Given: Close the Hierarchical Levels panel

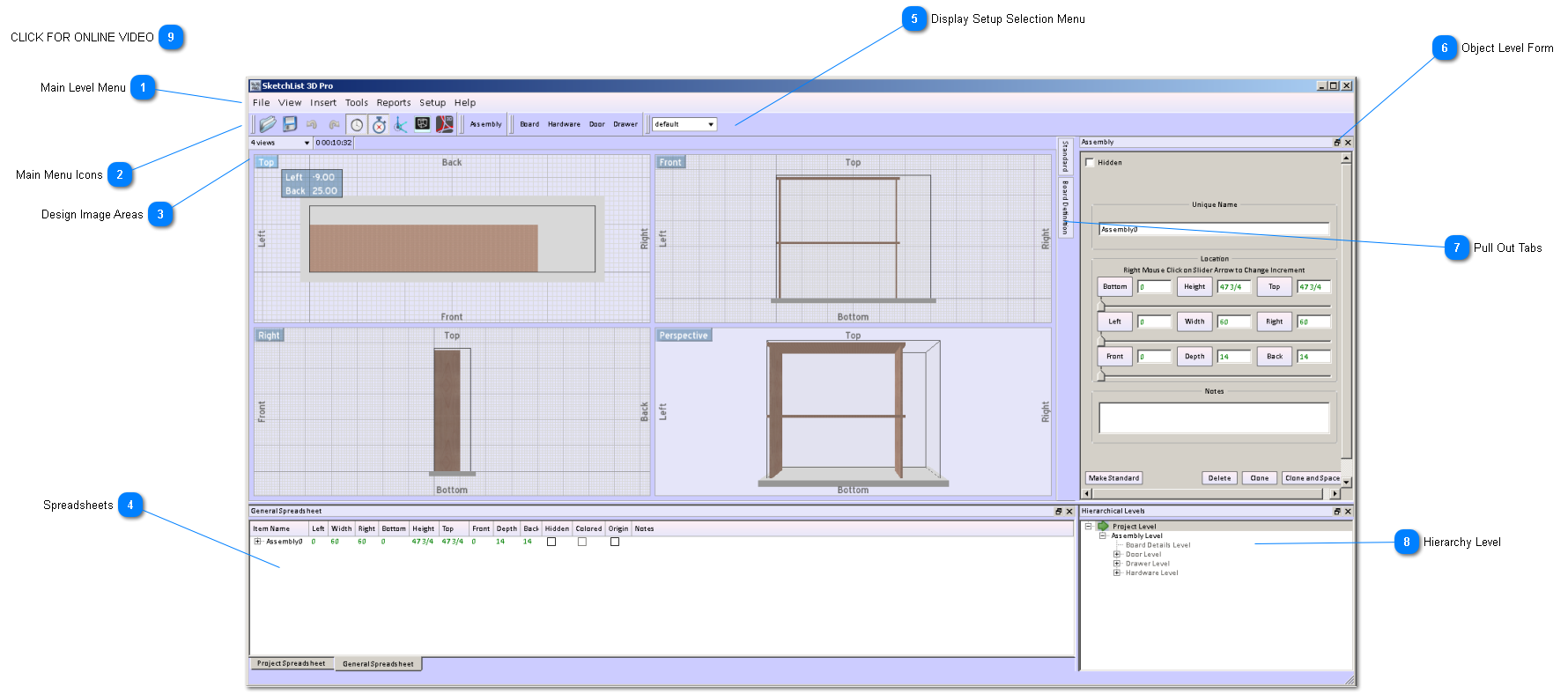Looking at the screenshot, I should [1348, 512].
